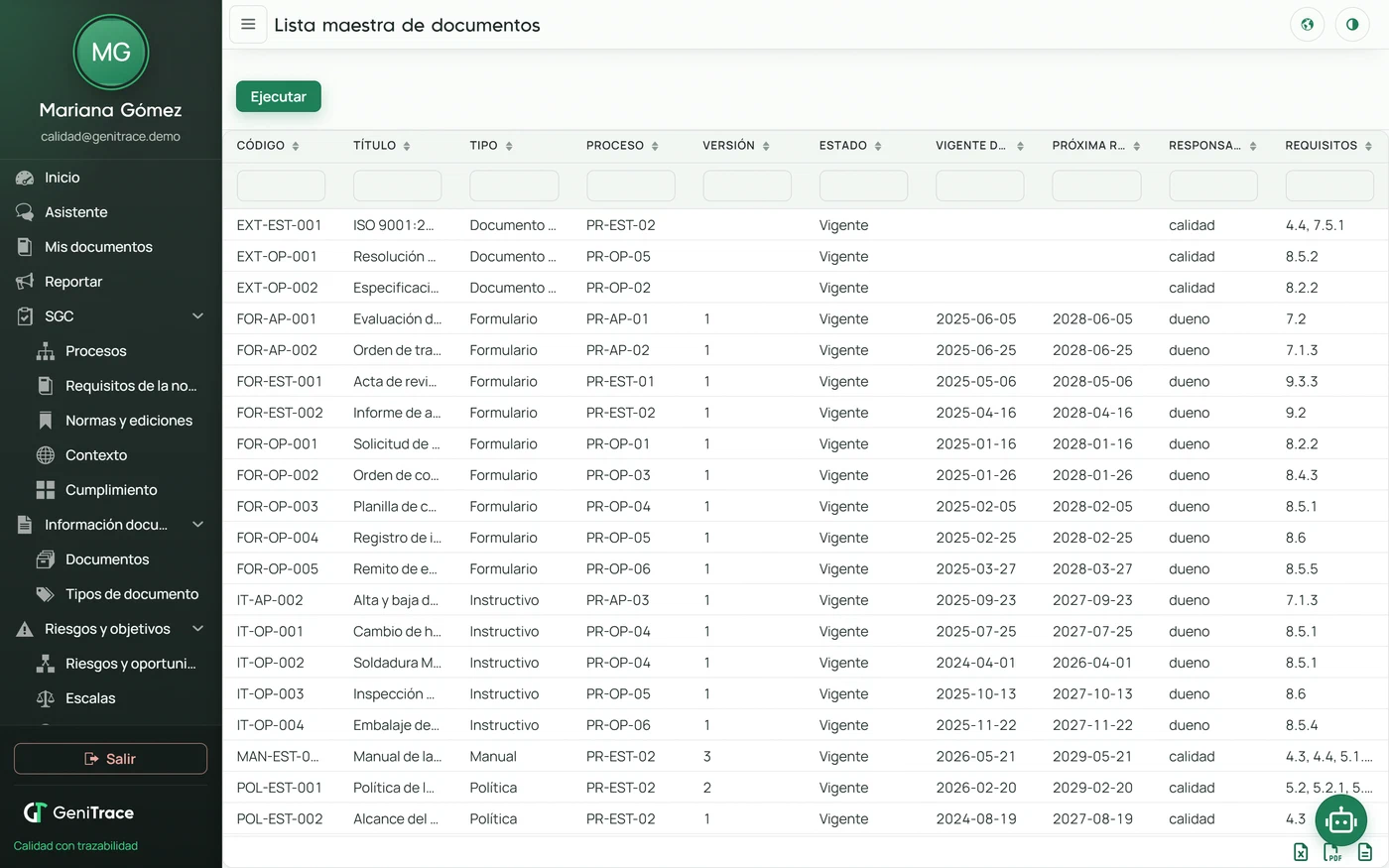Viewport: 1389px width, 868px height.
Task: Click the 2029-05-21 review date cell
Action: (1092, 756)
